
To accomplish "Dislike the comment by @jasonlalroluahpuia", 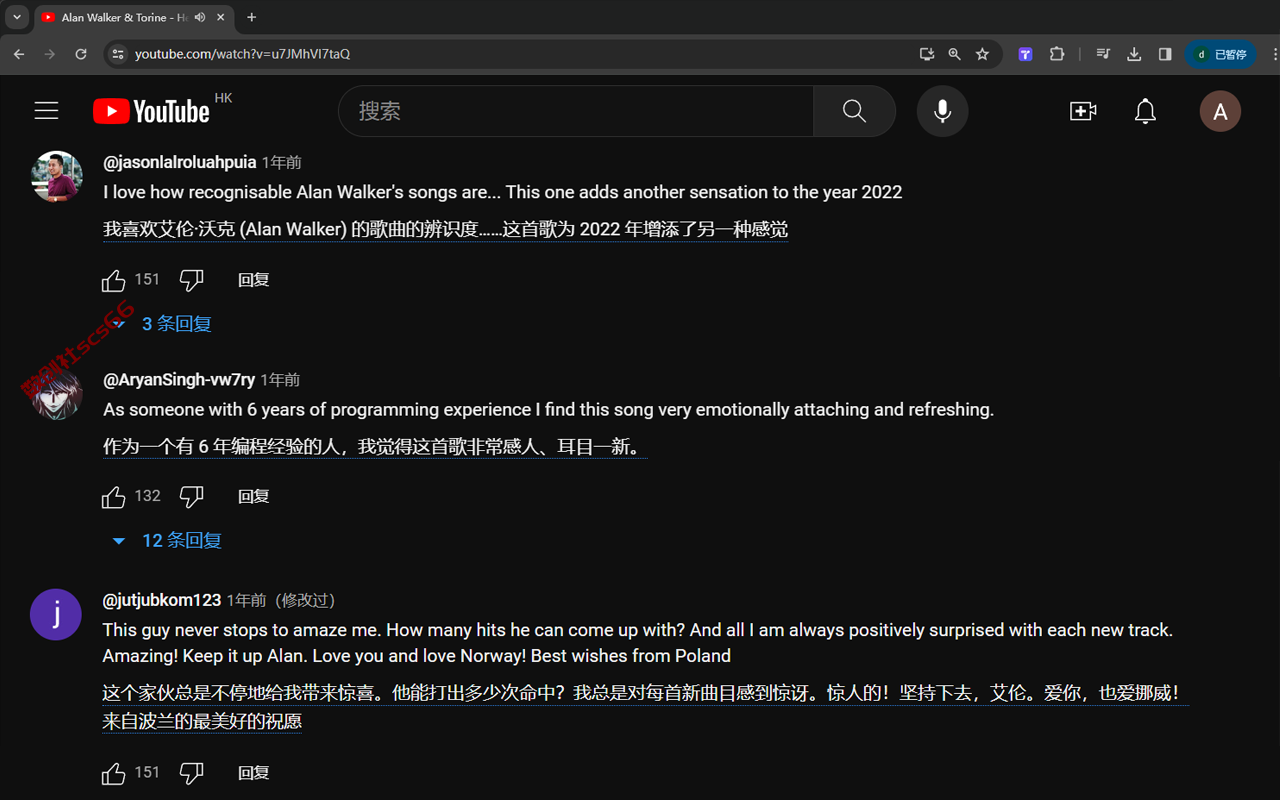I will tap(191, 280).
